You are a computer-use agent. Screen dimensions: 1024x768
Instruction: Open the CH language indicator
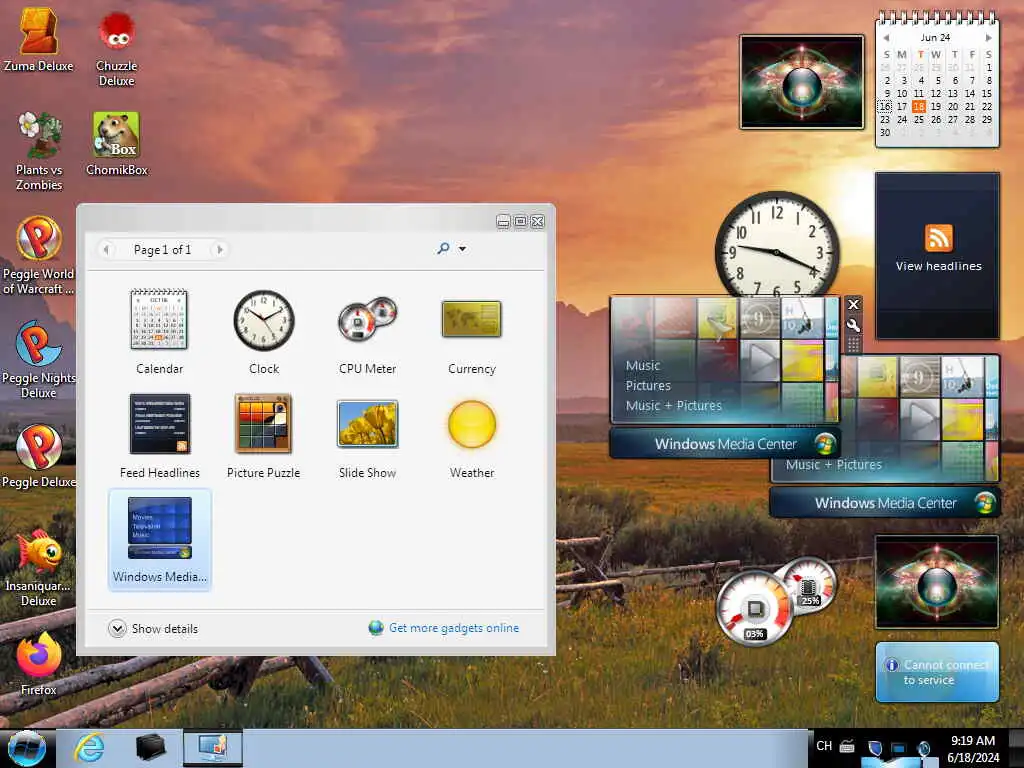[824, 746]
